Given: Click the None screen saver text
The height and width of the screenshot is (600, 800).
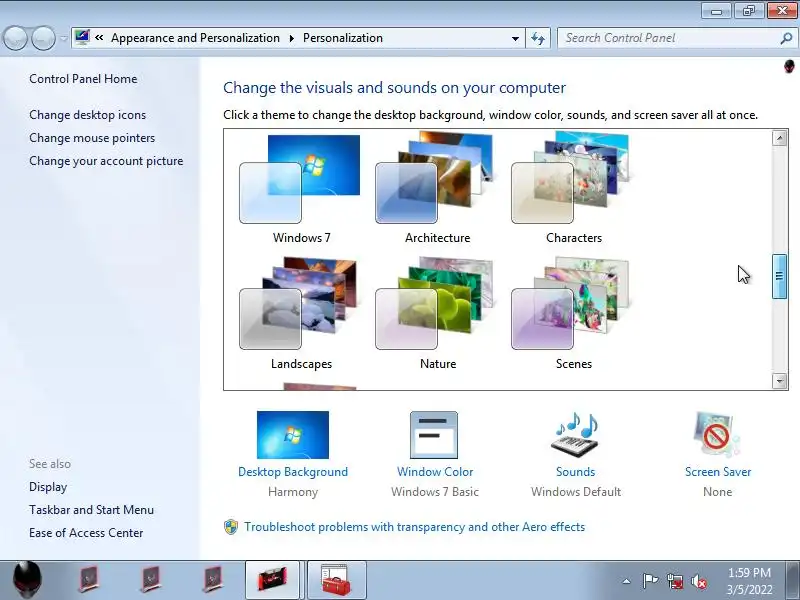Looking at the screenshot, I should pyautogui.click(x=717, y=492).
